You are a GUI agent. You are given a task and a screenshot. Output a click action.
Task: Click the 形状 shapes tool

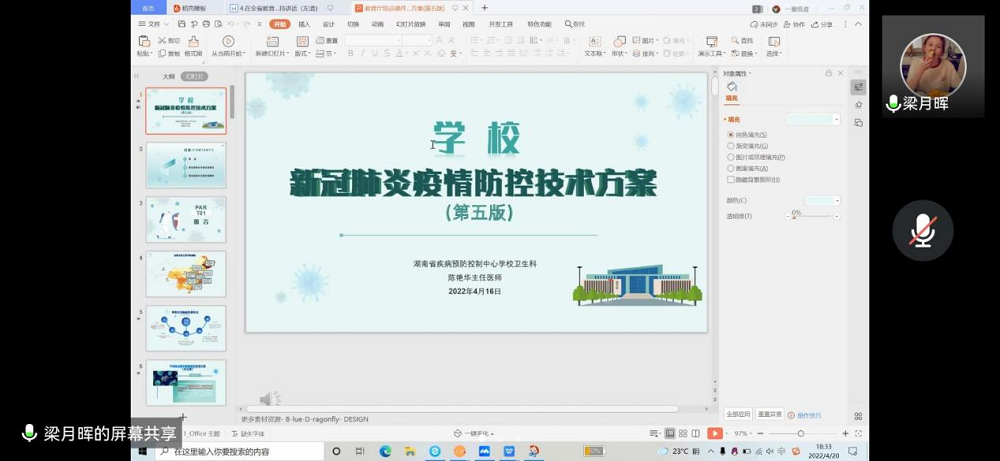pyautogui.click(x=619, y=42)
